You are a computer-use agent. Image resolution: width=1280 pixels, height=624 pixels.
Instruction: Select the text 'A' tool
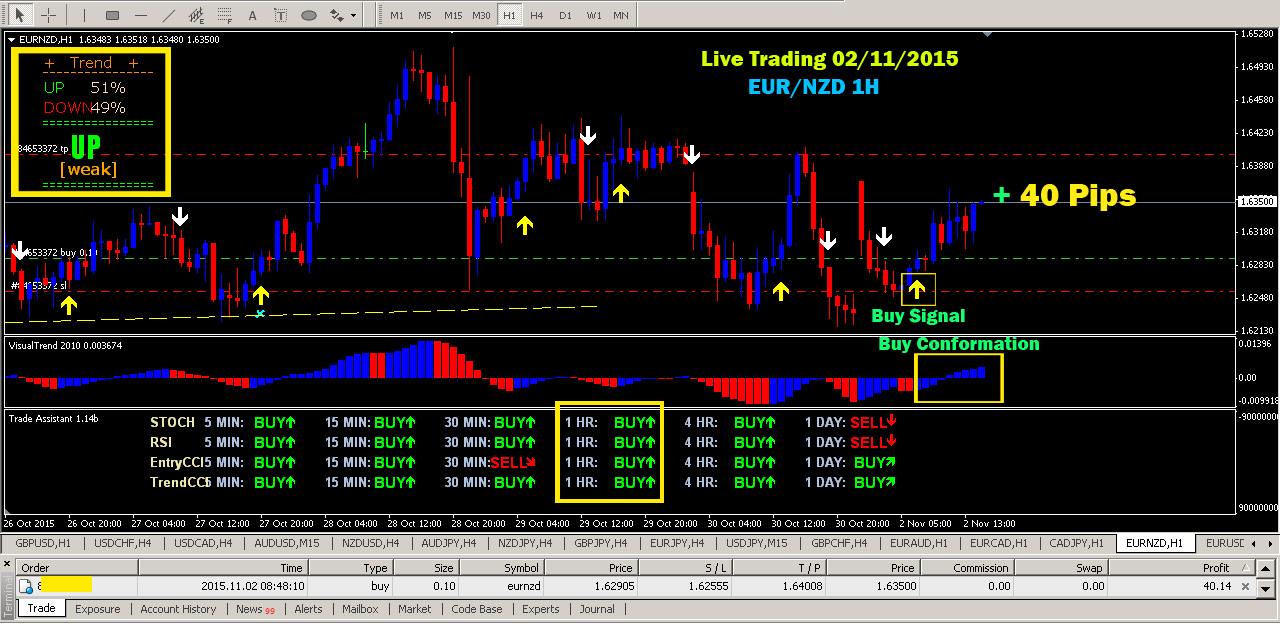click(251, 15)
